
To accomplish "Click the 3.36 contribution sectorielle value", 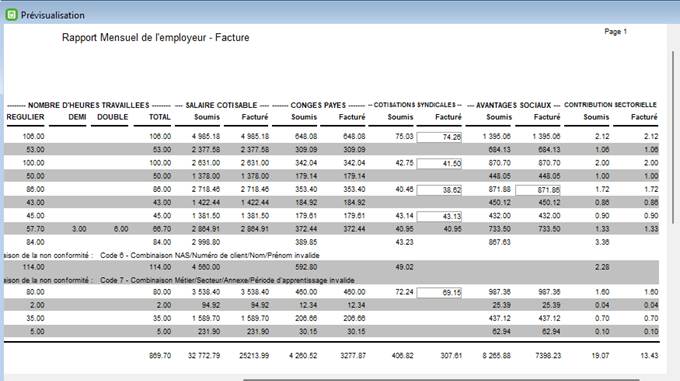I will tap(602, 242).
